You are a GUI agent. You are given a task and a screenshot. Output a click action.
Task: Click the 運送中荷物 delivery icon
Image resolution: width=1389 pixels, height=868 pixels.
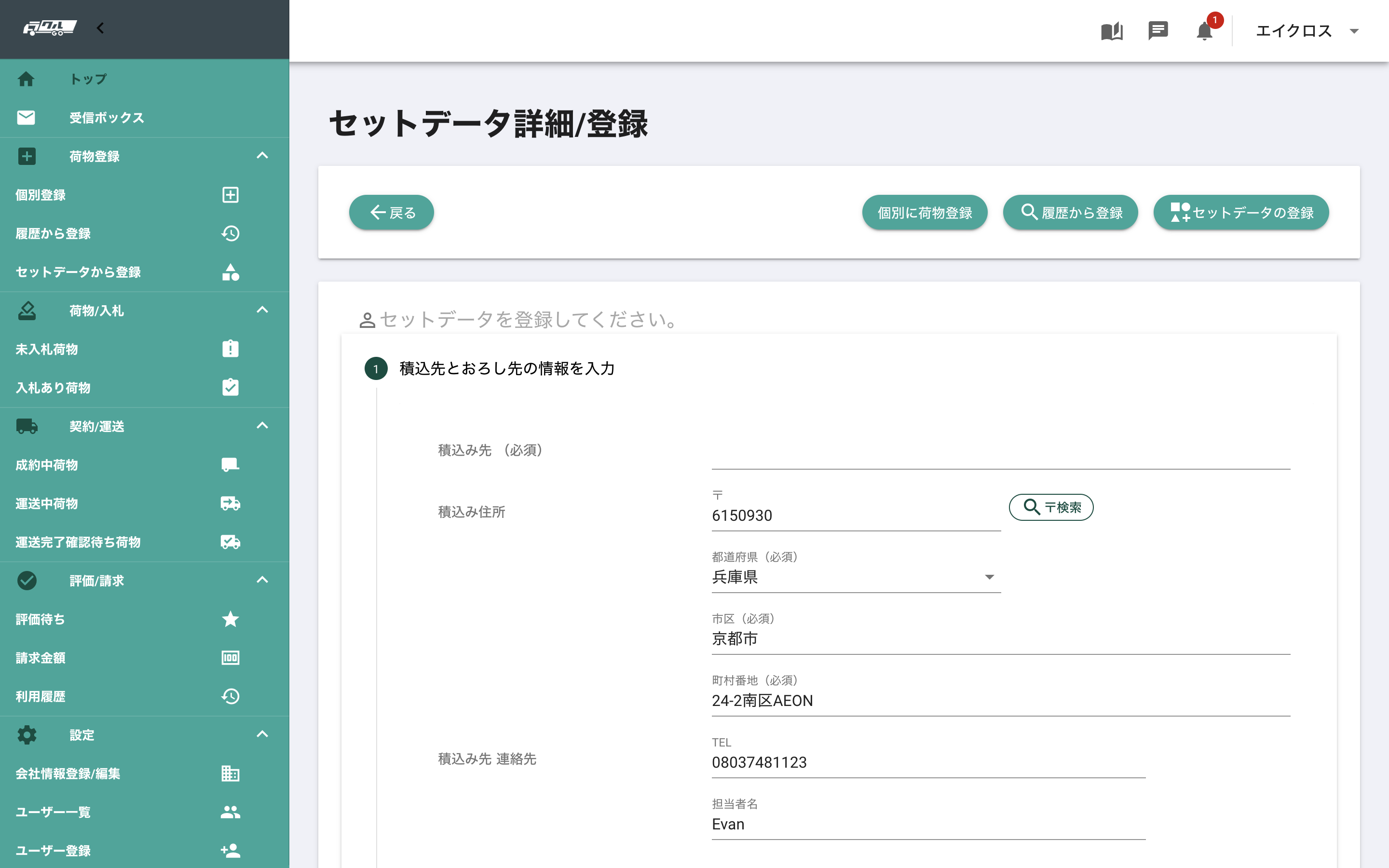[230, 503]
